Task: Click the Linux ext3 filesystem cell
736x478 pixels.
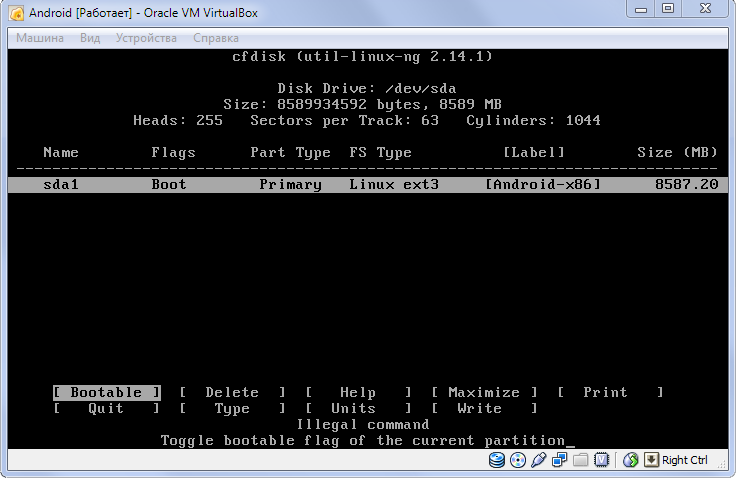Action: [x=394, y=185]
